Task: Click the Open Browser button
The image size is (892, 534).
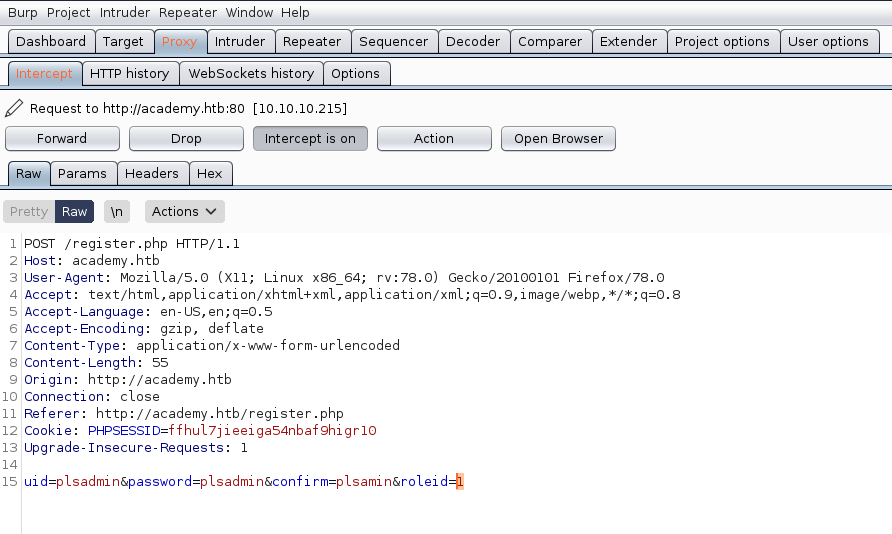Action: tap(558, 139)
